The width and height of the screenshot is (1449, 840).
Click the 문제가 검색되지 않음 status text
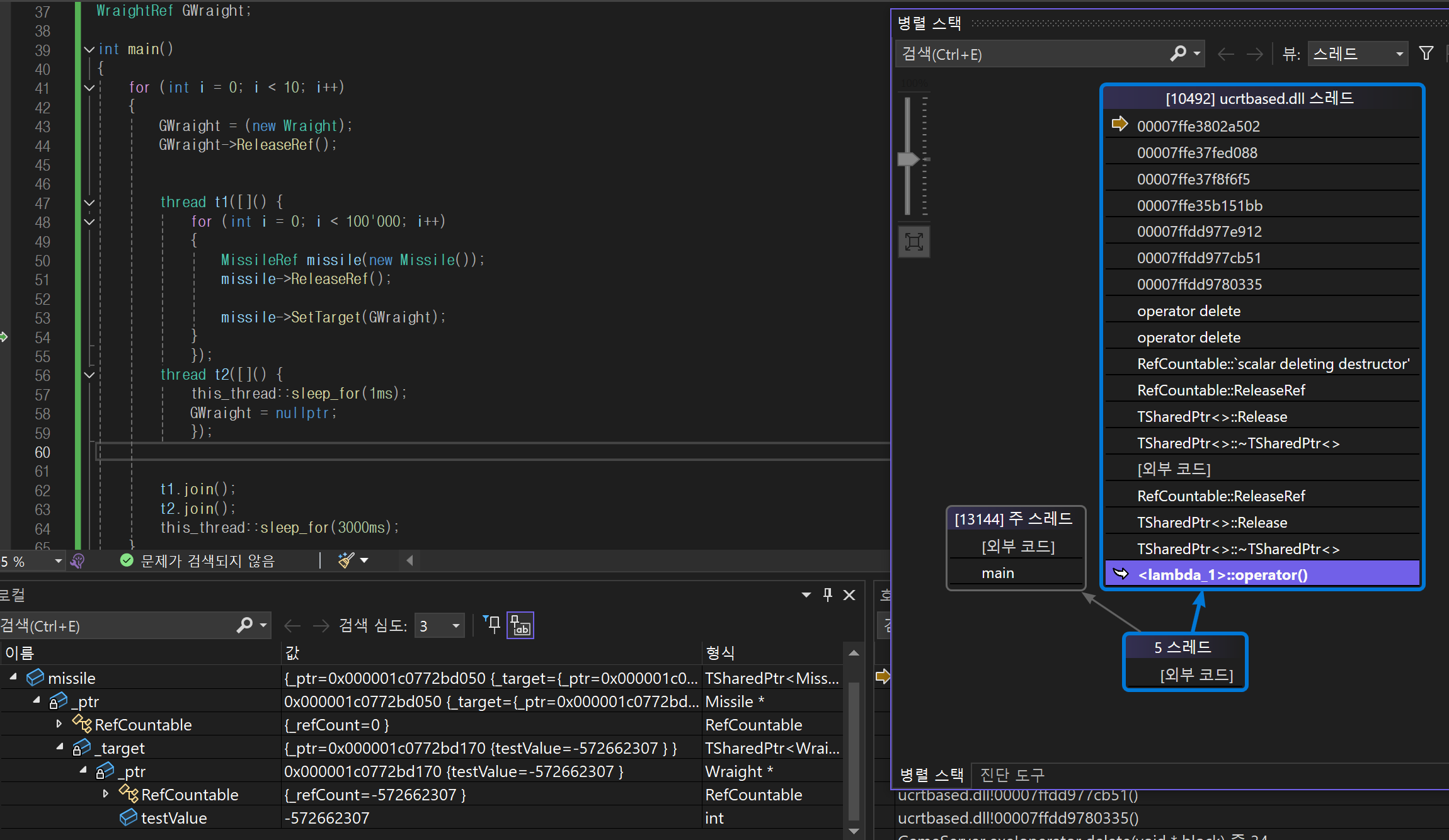pyautogui.click(x=208, y=560)
